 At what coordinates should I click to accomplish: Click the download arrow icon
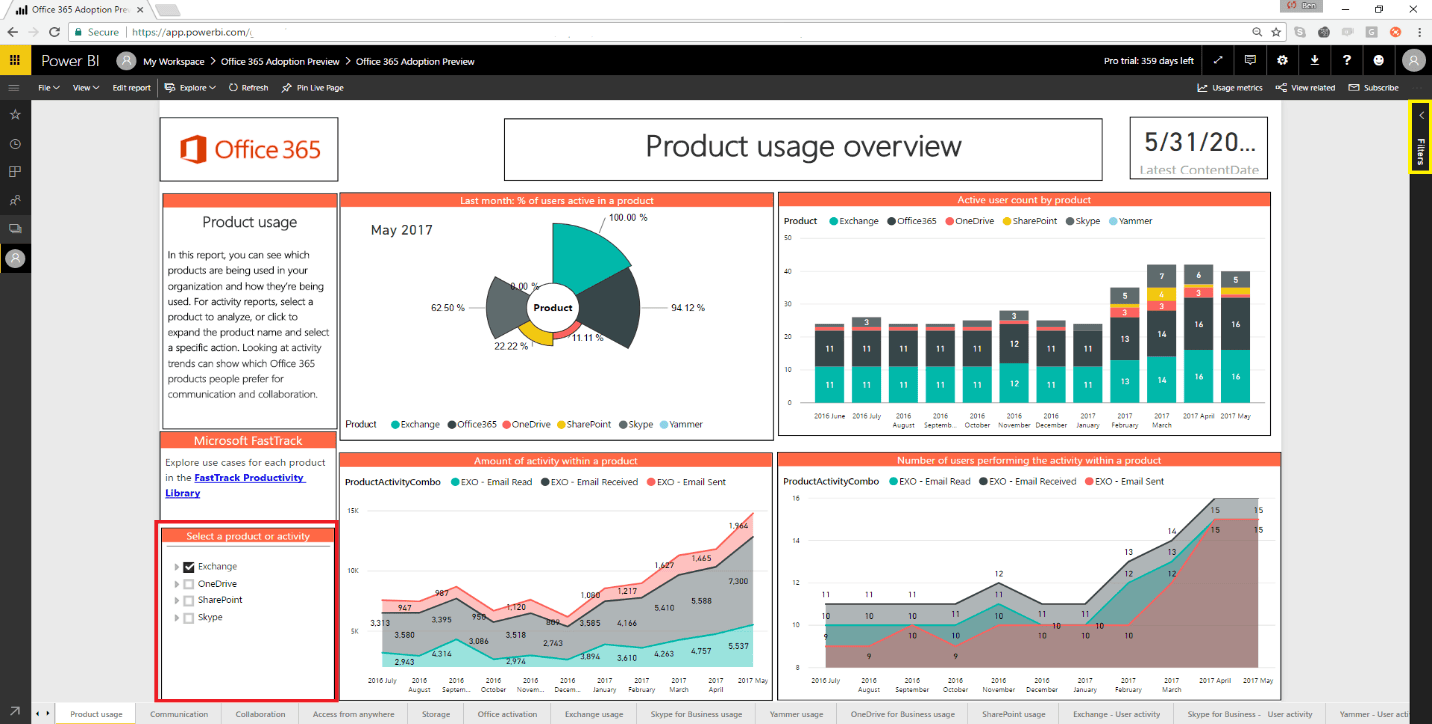(1314, 61)
